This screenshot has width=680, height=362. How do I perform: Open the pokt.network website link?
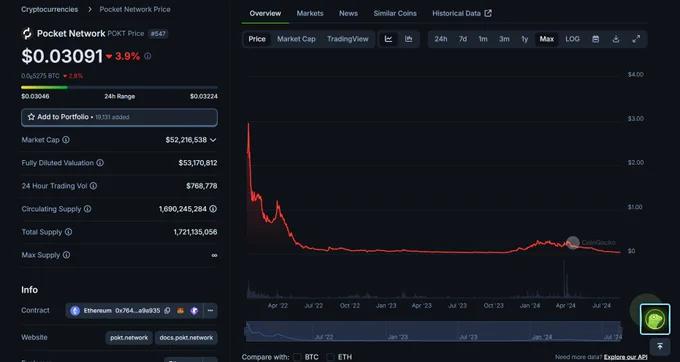click(x=129, y=337)
